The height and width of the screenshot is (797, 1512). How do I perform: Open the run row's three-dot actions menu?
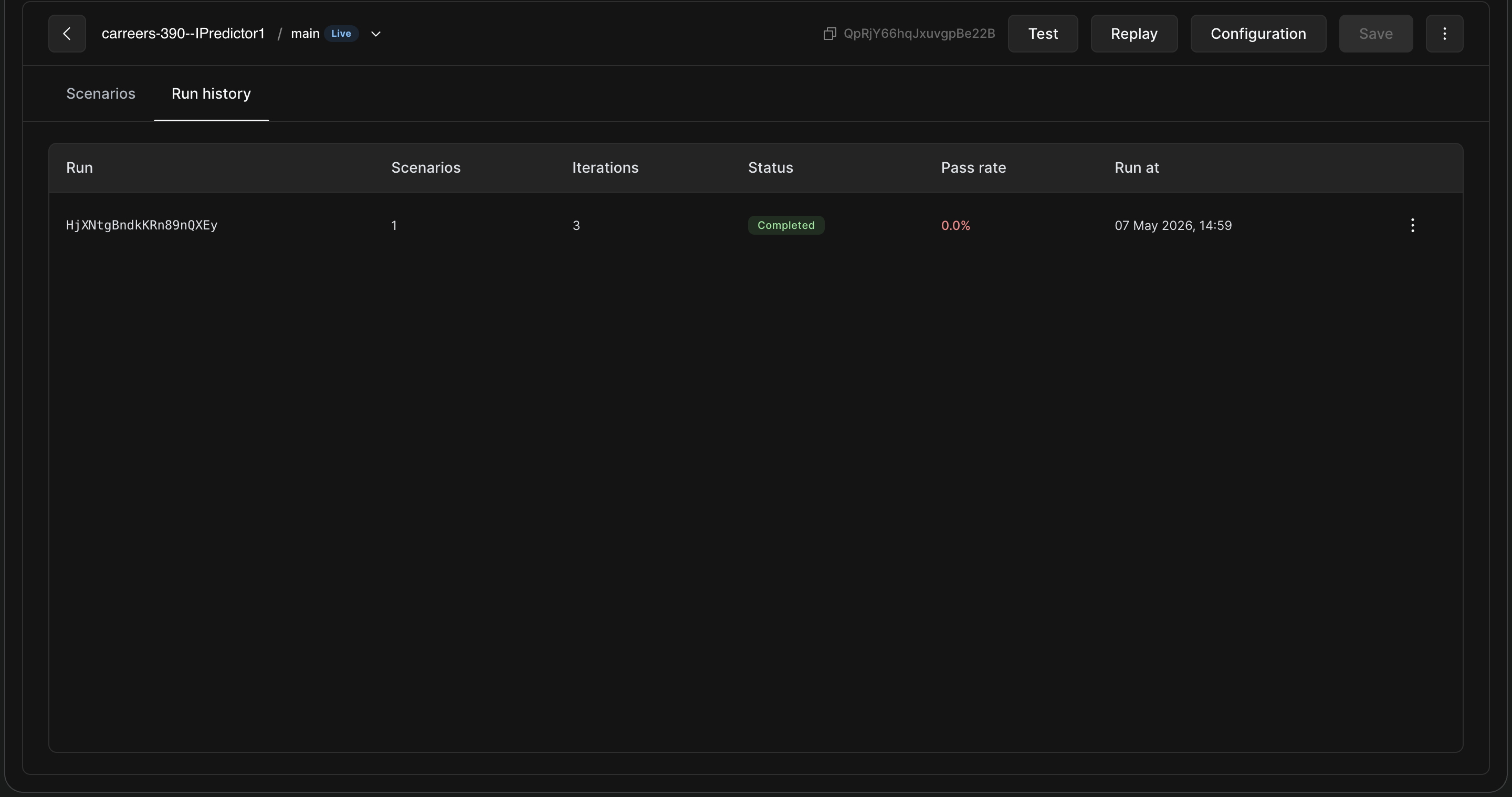1412,225
